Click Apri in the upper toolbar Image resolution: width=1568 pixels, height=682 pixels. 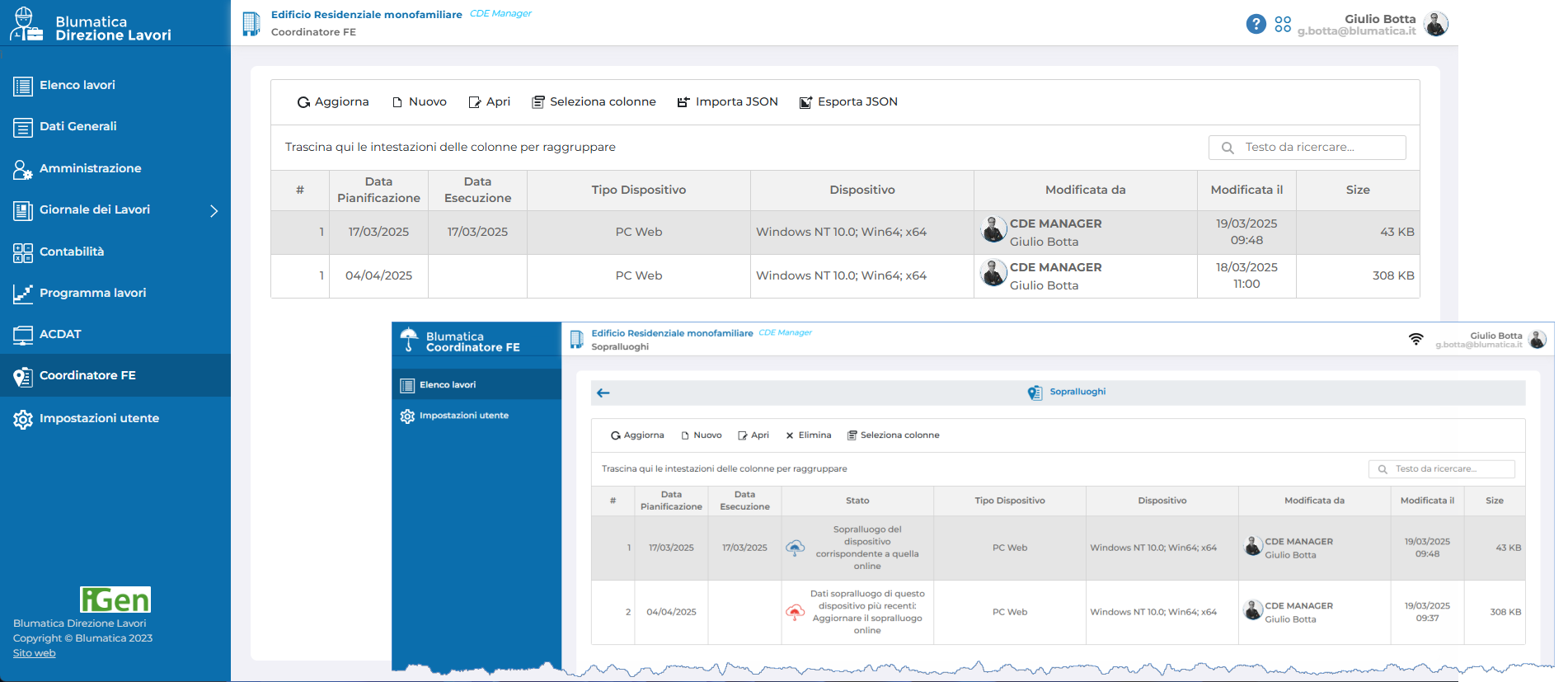click(490, 102)
